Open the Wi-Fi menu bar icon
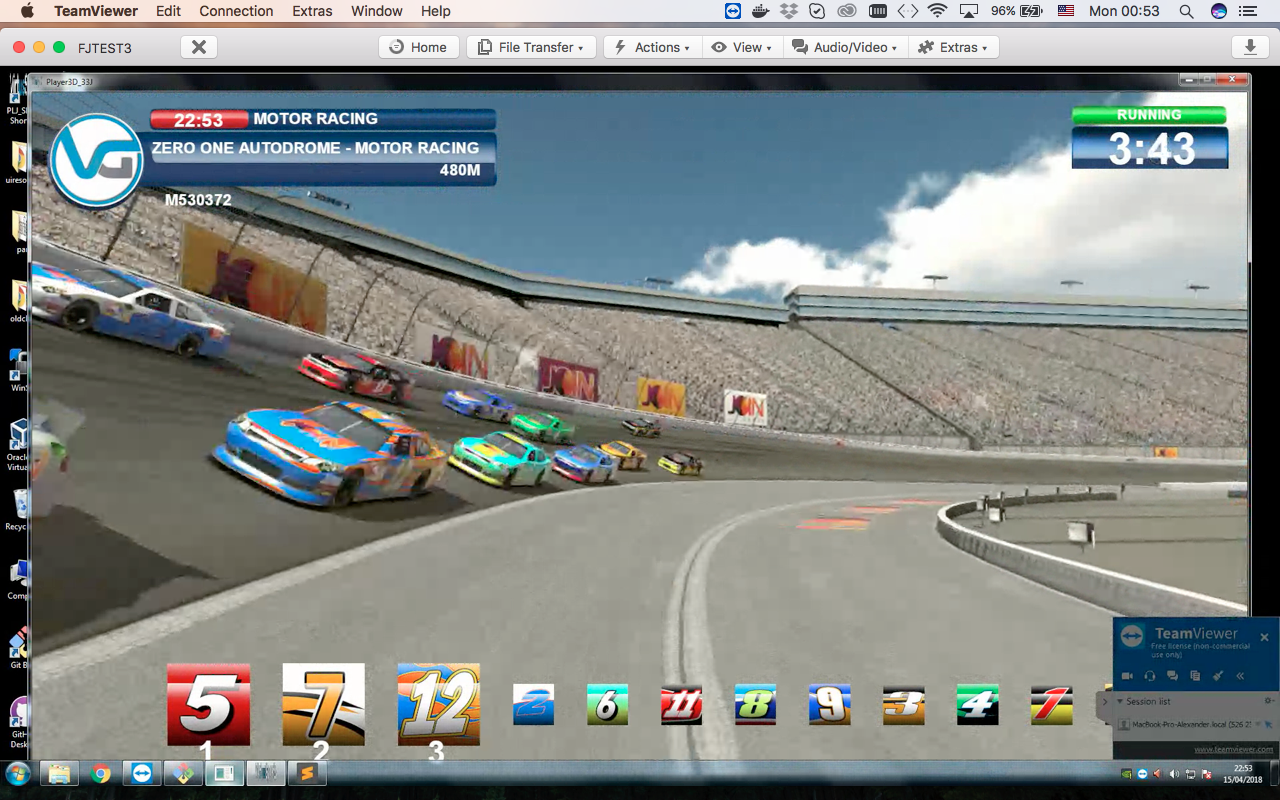1280x800 pixels. point(937,11)
